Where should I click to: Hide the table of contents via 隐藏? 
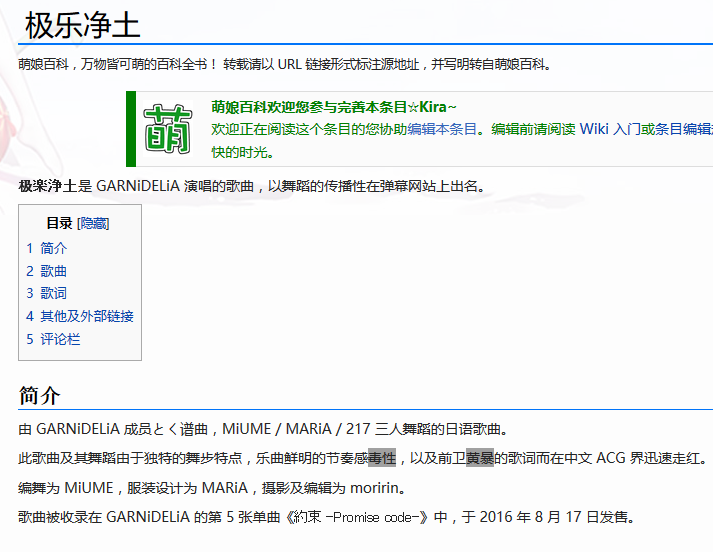tap(93, 223)
